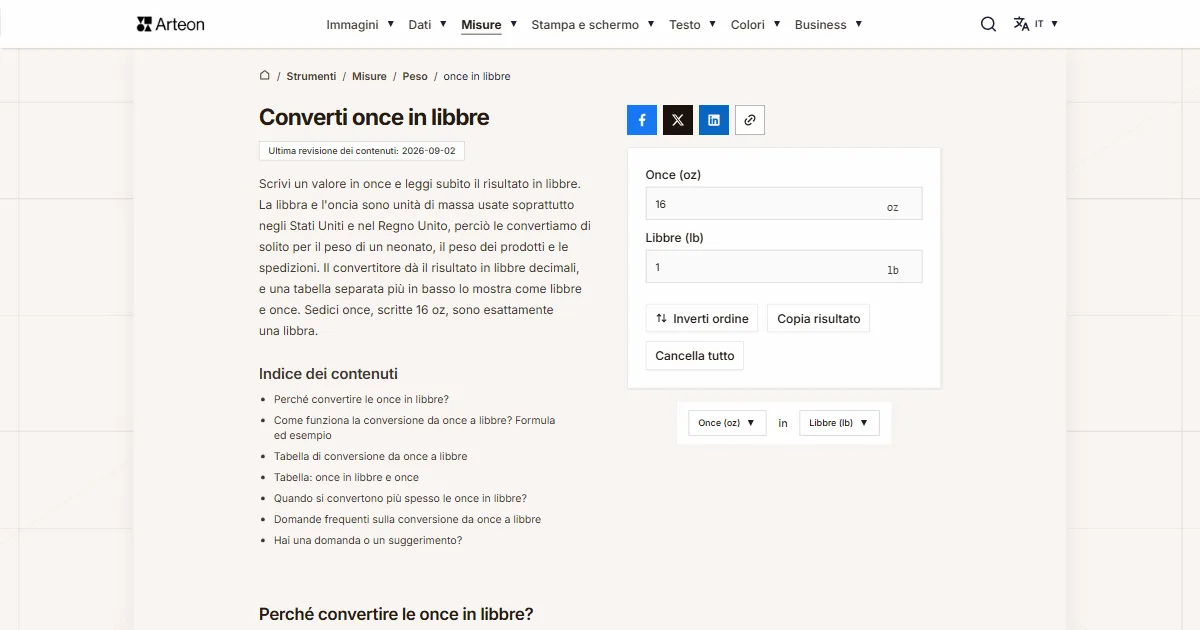Jump to 'Tabella di conversione da once a libbre'
The height and width of the screenshot is (630, 1200).
[x=370, y=456]
